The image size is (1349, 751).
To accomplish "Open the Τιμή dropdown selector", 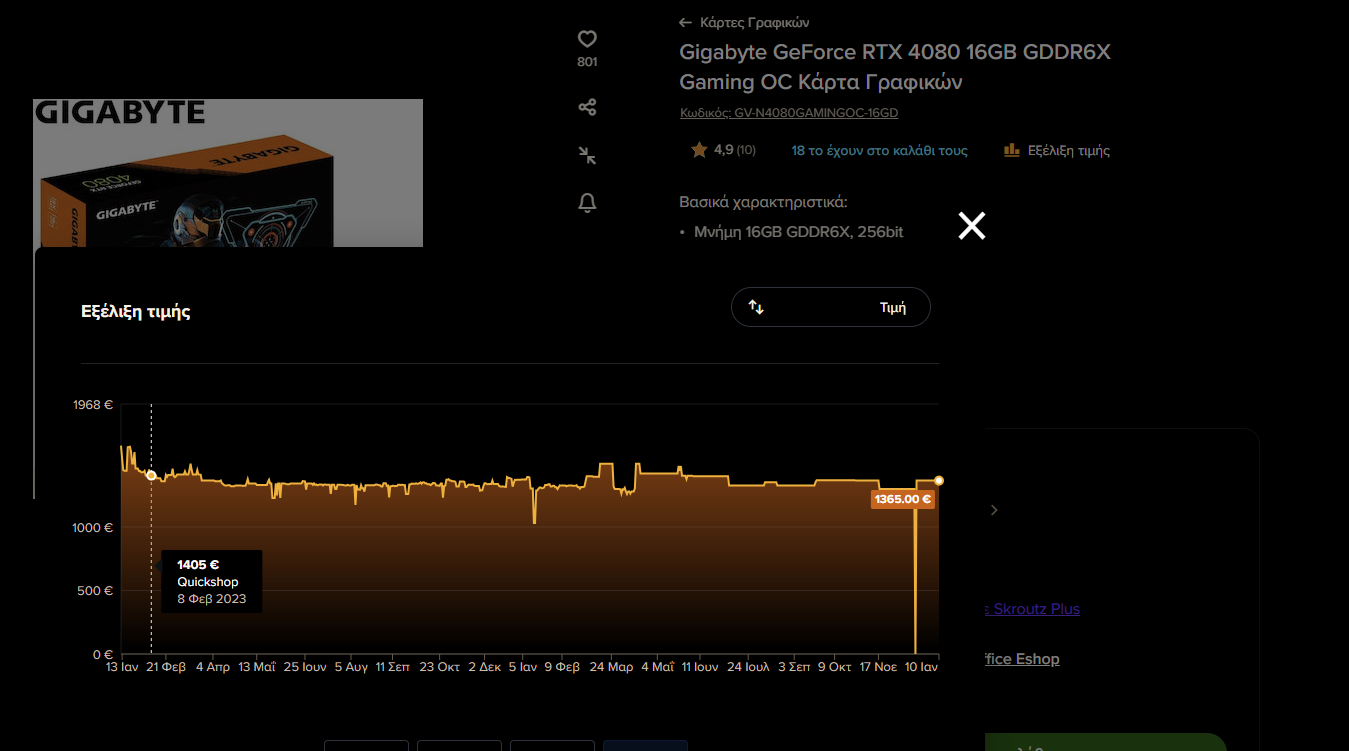I will coord(831,307).
